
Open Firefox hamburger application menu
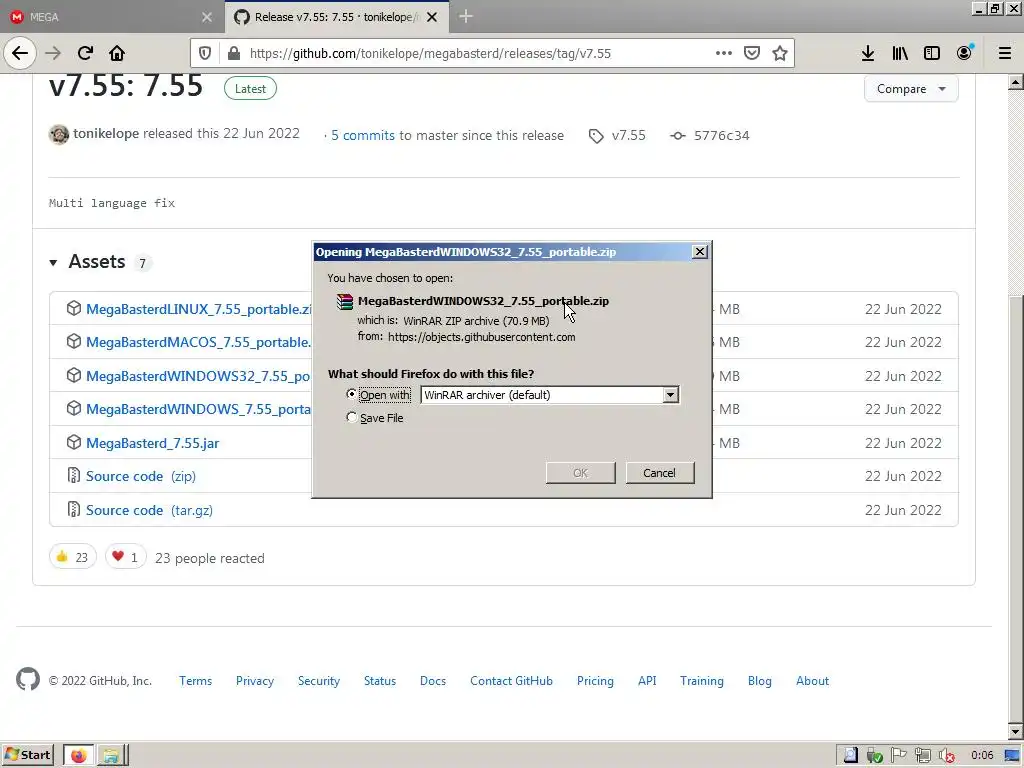1005,53
